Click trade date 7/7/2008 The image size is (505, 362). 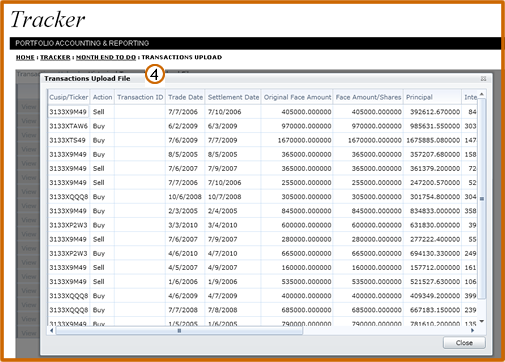183,310
